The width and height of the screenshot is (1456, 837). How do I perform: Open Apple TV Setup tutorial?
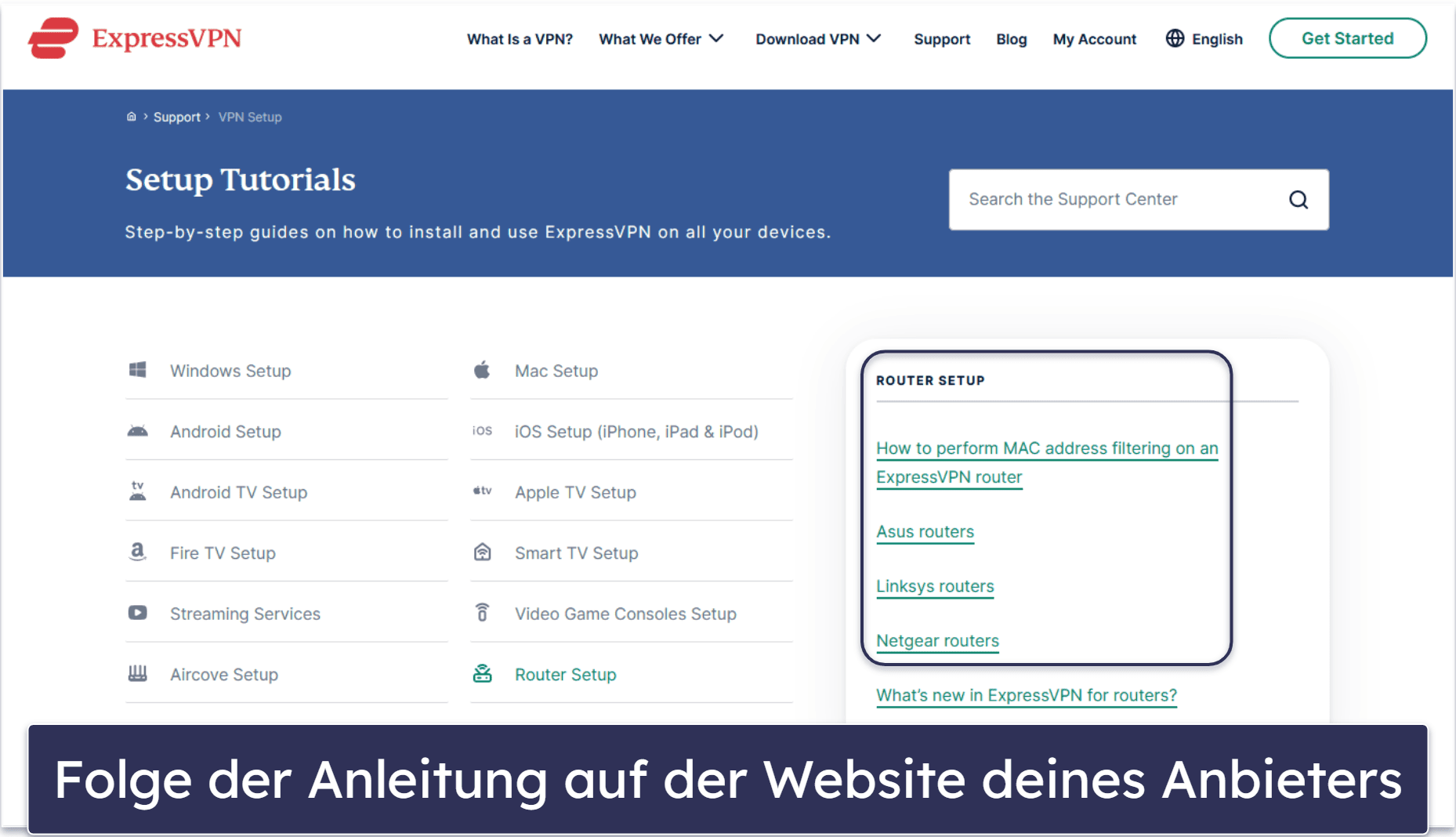575,492
